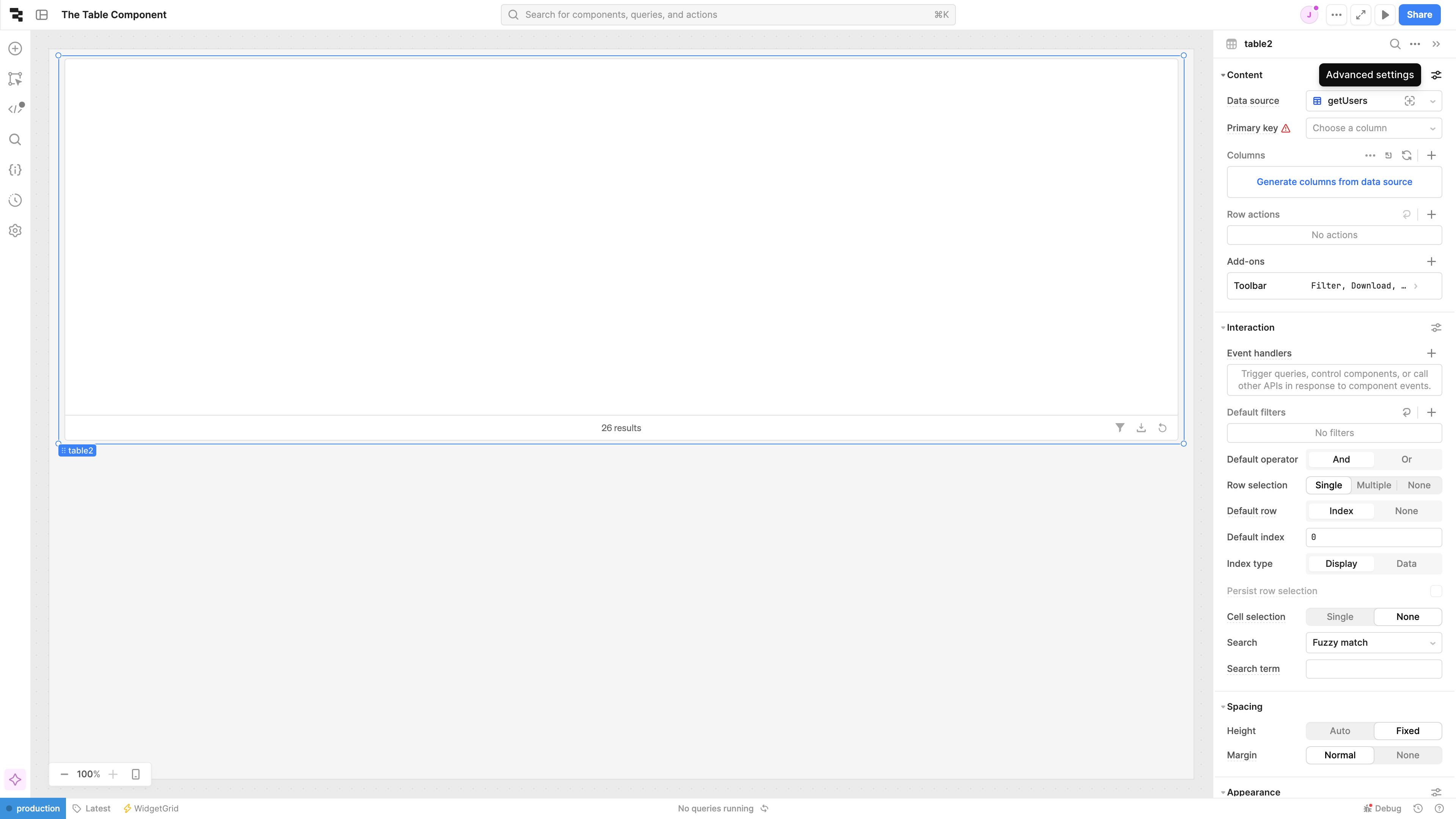Image resolution: width=1456 pixels, height=819 pixels.
Task: Preview the app with play button
Action: (1385, 15)
